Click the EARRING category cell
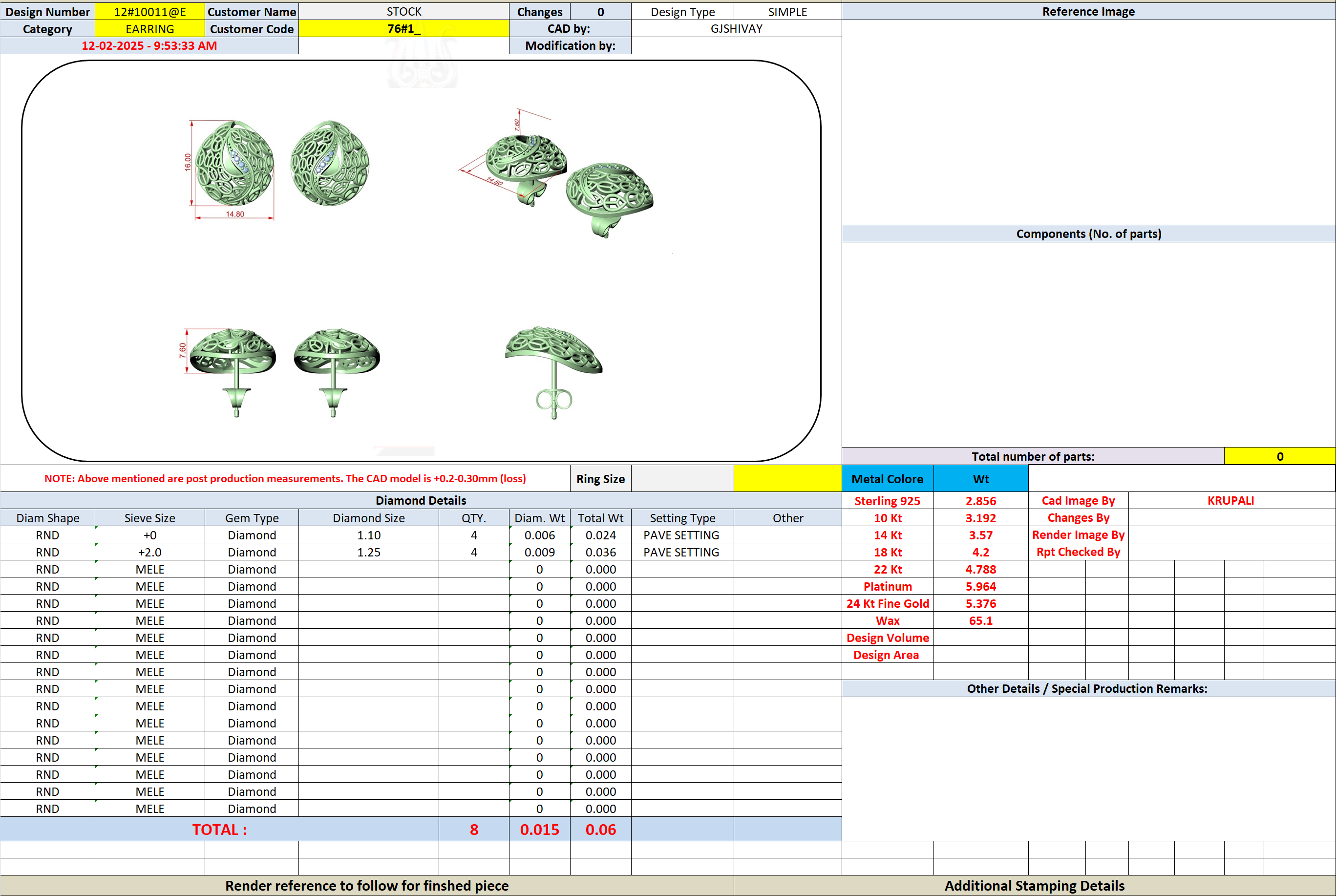1336x896 pixels. [x=149, y=28]
